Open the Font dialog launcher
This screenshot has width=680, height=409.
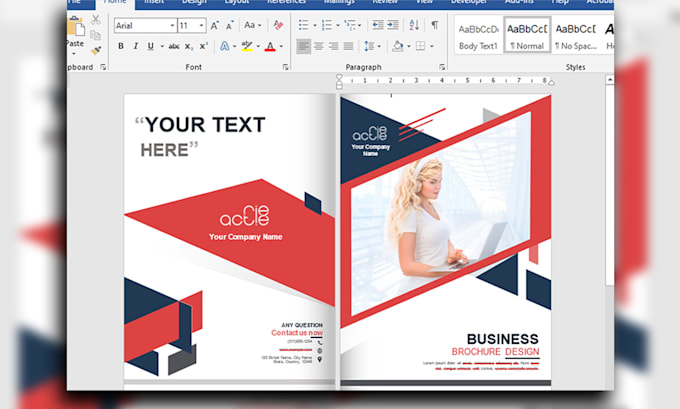point(285,67)
